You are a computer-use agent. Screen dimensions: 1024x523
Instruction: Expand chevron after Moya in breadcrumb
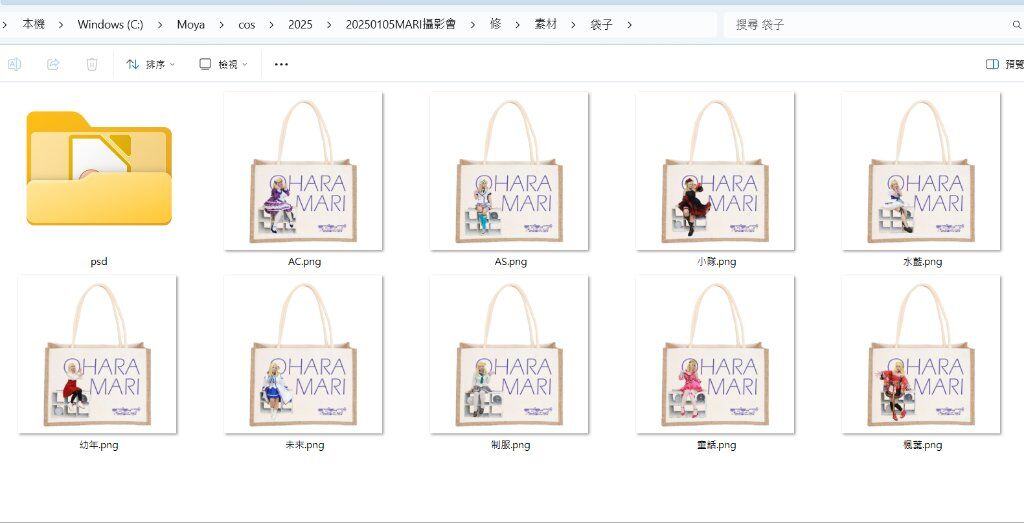pos(221,25)
